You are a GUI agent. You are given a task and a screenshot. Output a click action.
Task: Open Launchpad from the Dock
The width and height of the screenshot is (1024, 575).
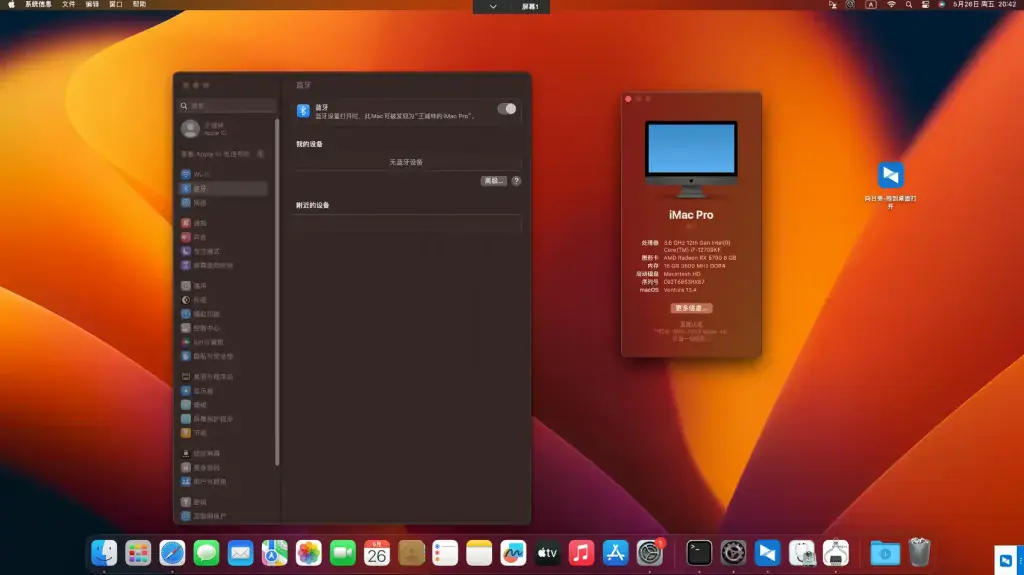point(138,553)
